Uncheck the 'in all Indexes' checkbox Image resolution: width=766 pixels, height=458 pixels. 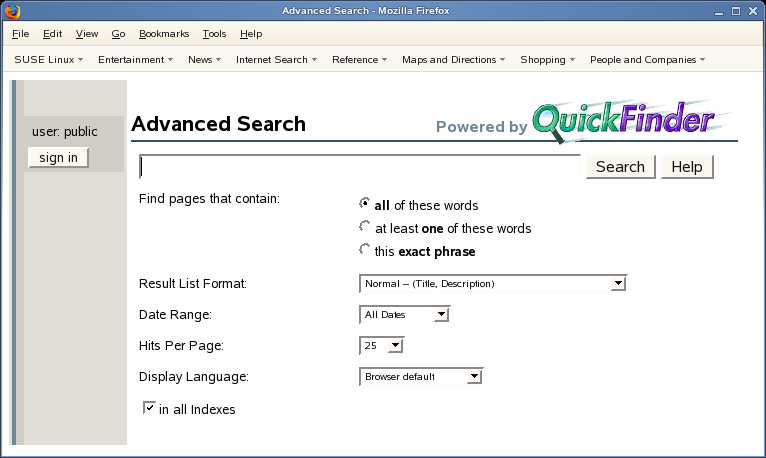[x=149, y=407]
